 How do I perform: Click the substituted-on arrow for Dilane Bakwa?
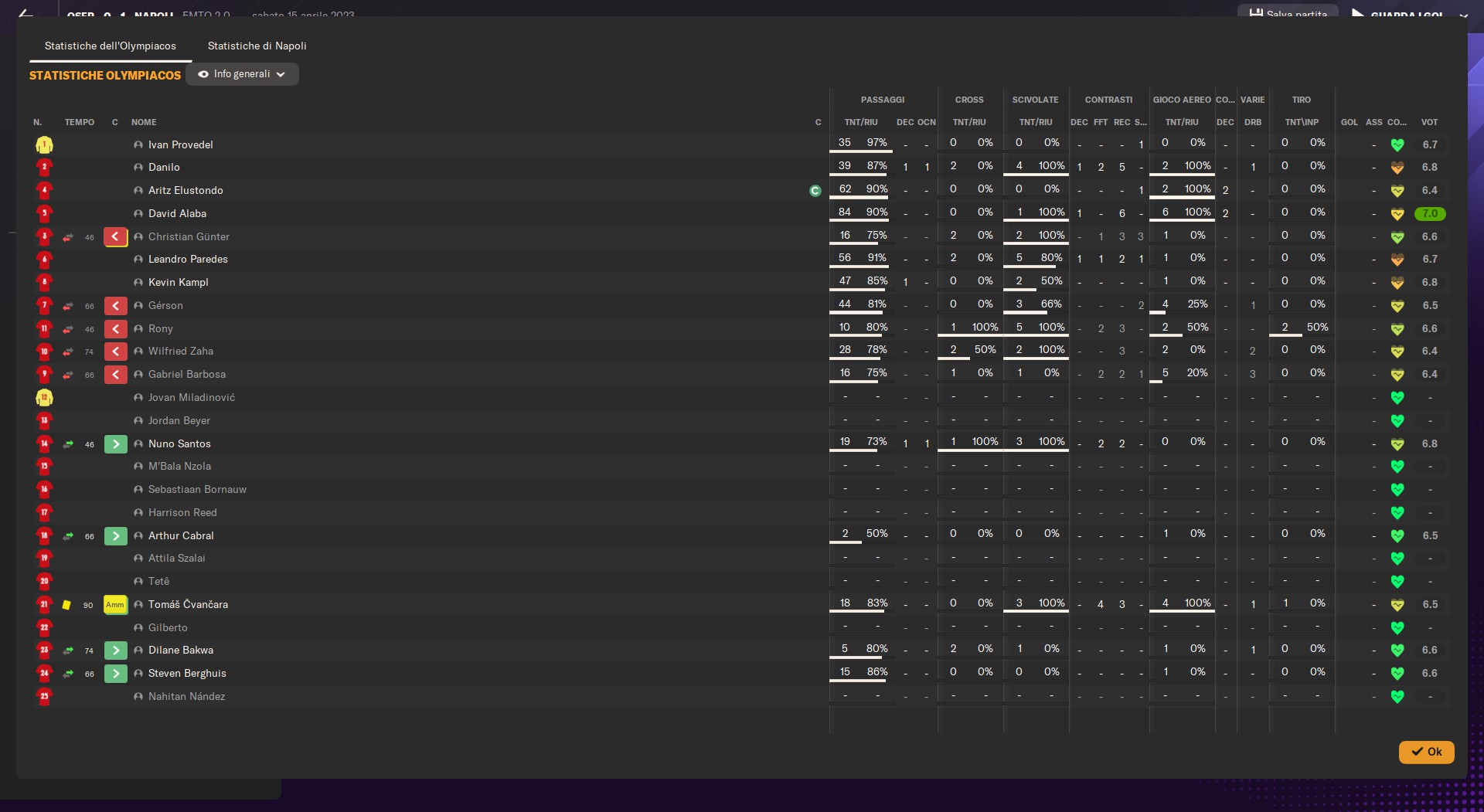click(115, 651)
